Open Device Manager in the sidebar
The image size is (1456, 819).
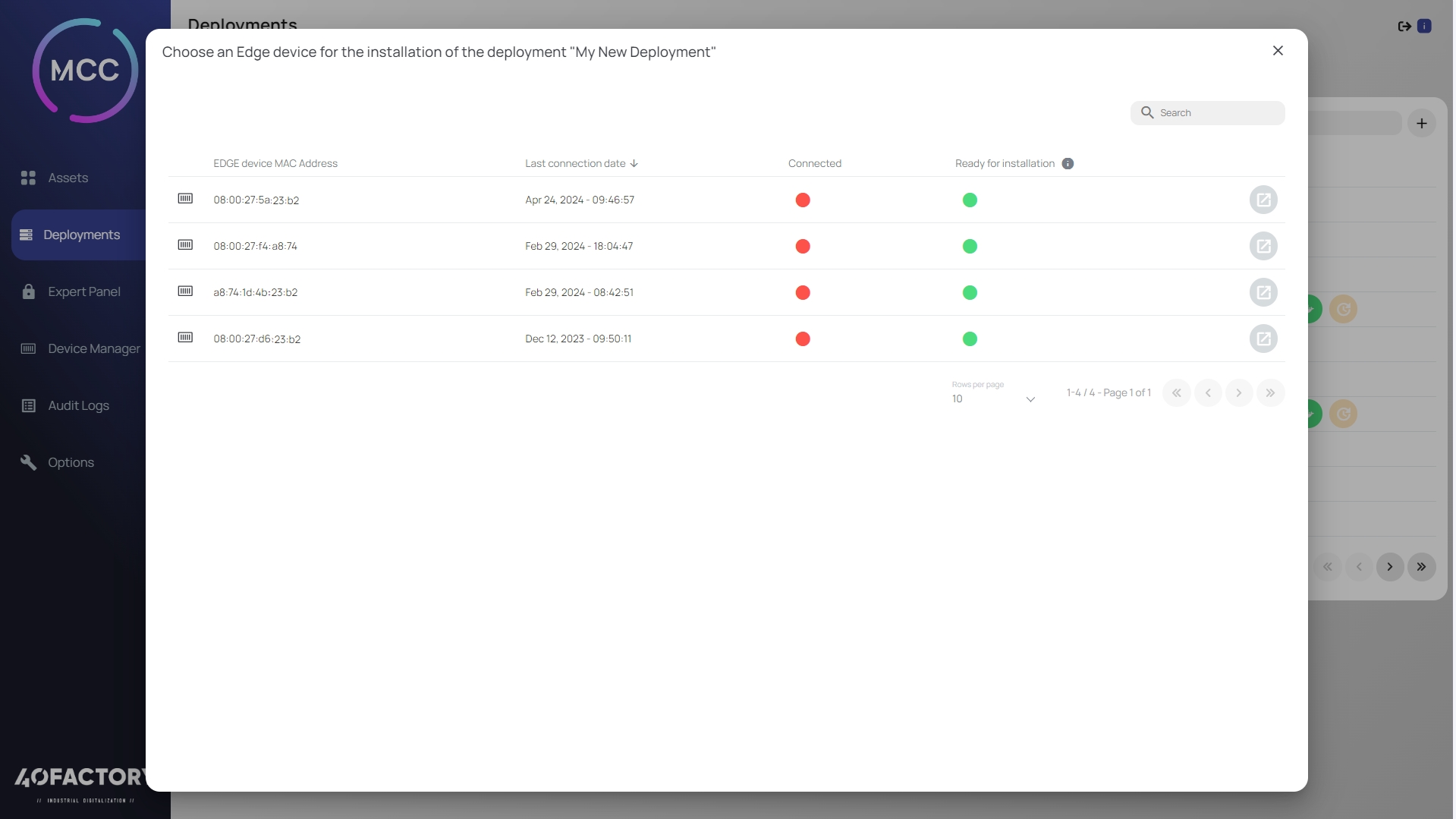93,349
